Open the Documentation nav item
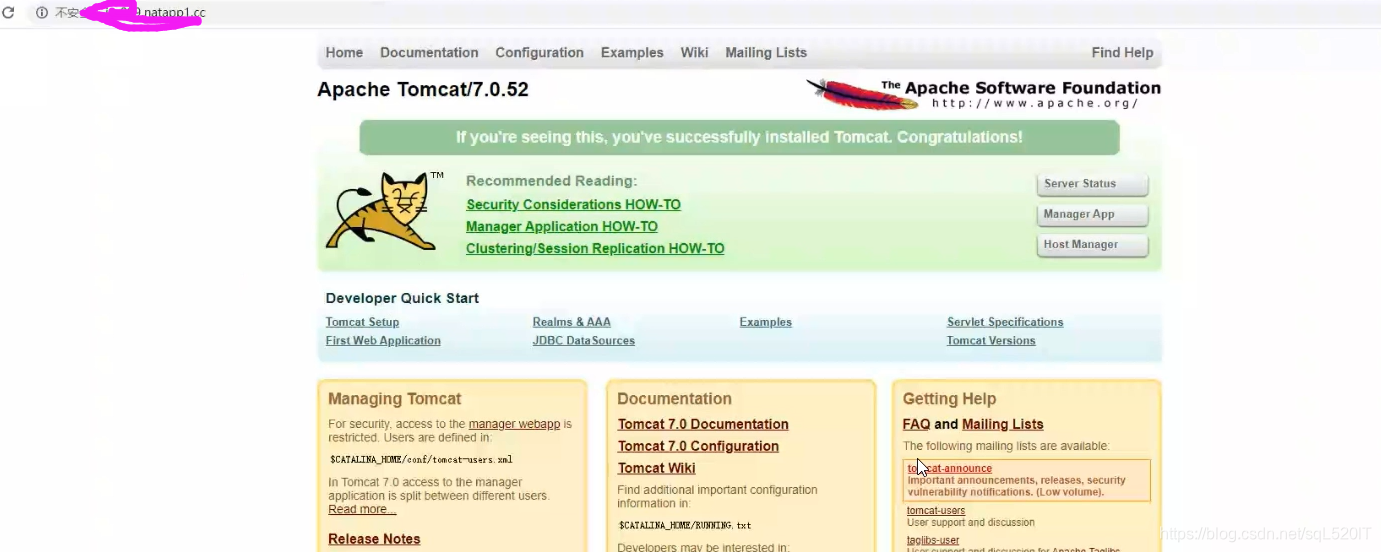This screenshot has height=552, width=1381. [429, 53]
